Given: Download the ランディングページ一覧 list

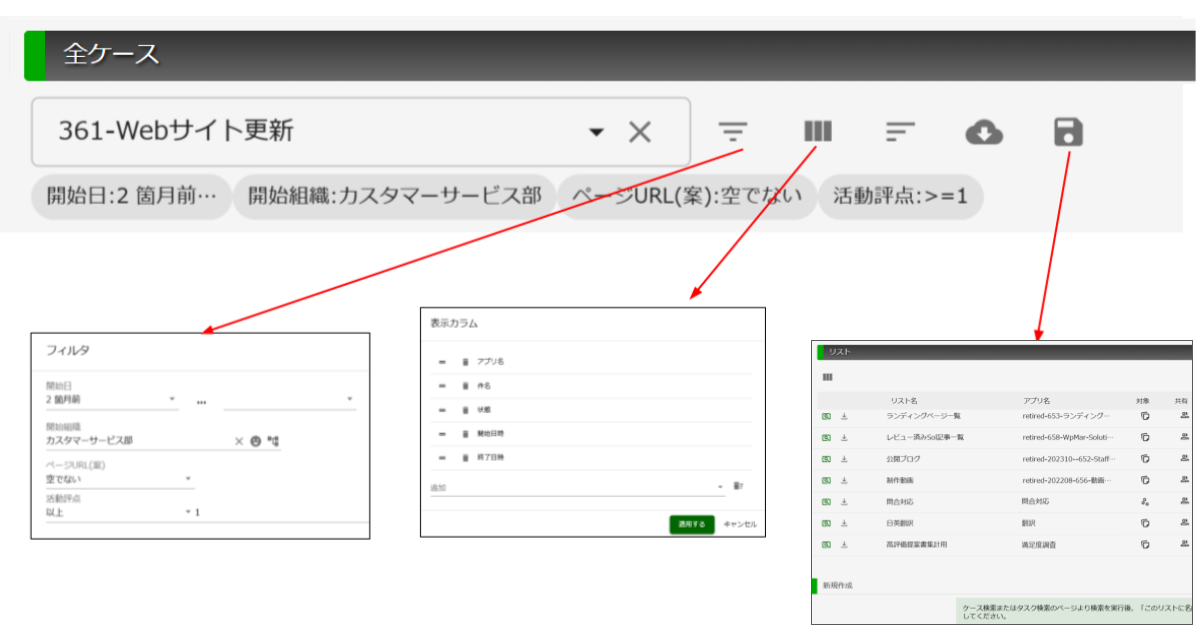Looking at the screenshot, I should click(844, 415).
